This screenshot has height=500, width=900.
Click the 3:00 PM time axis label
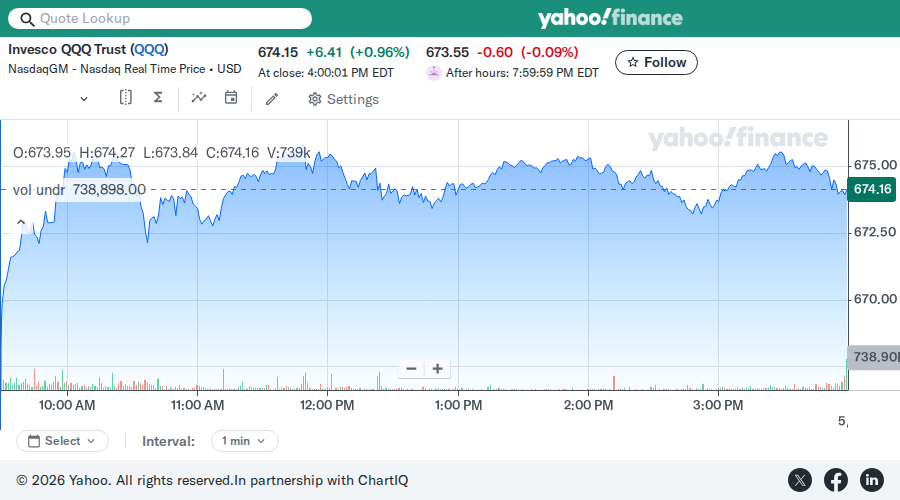pos(718,405)
